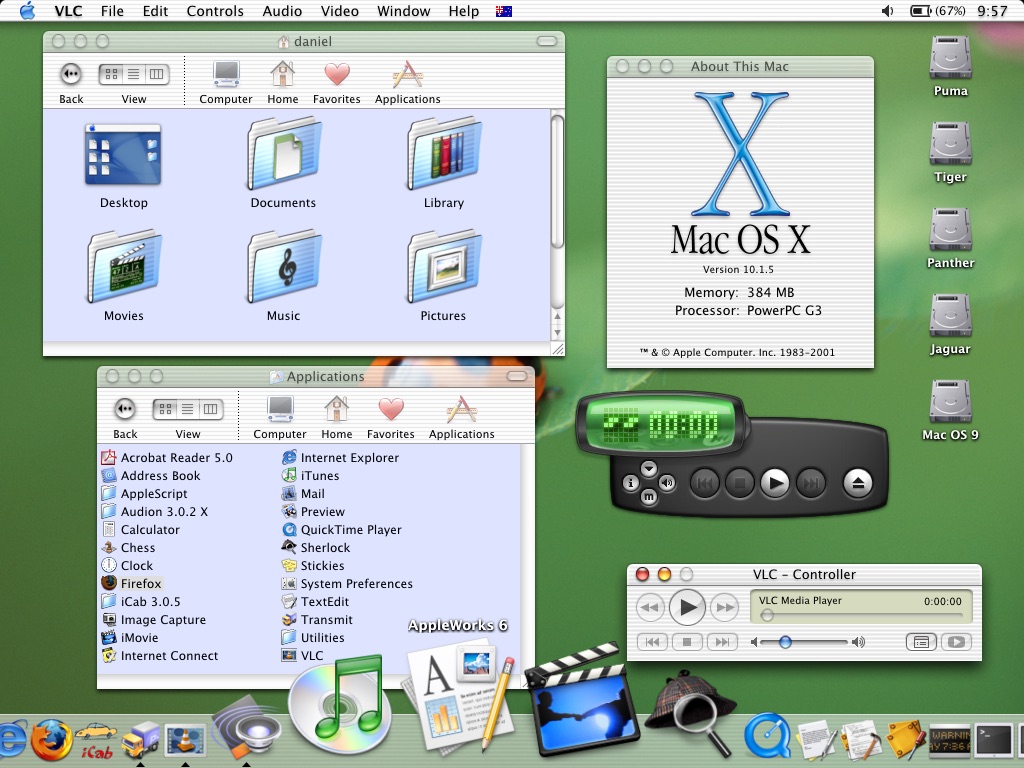Image resolution: width=1024 pixels, height=768 pixels.
Task: Select System Preferences in Applications list
Action: (x=347, y=583)
